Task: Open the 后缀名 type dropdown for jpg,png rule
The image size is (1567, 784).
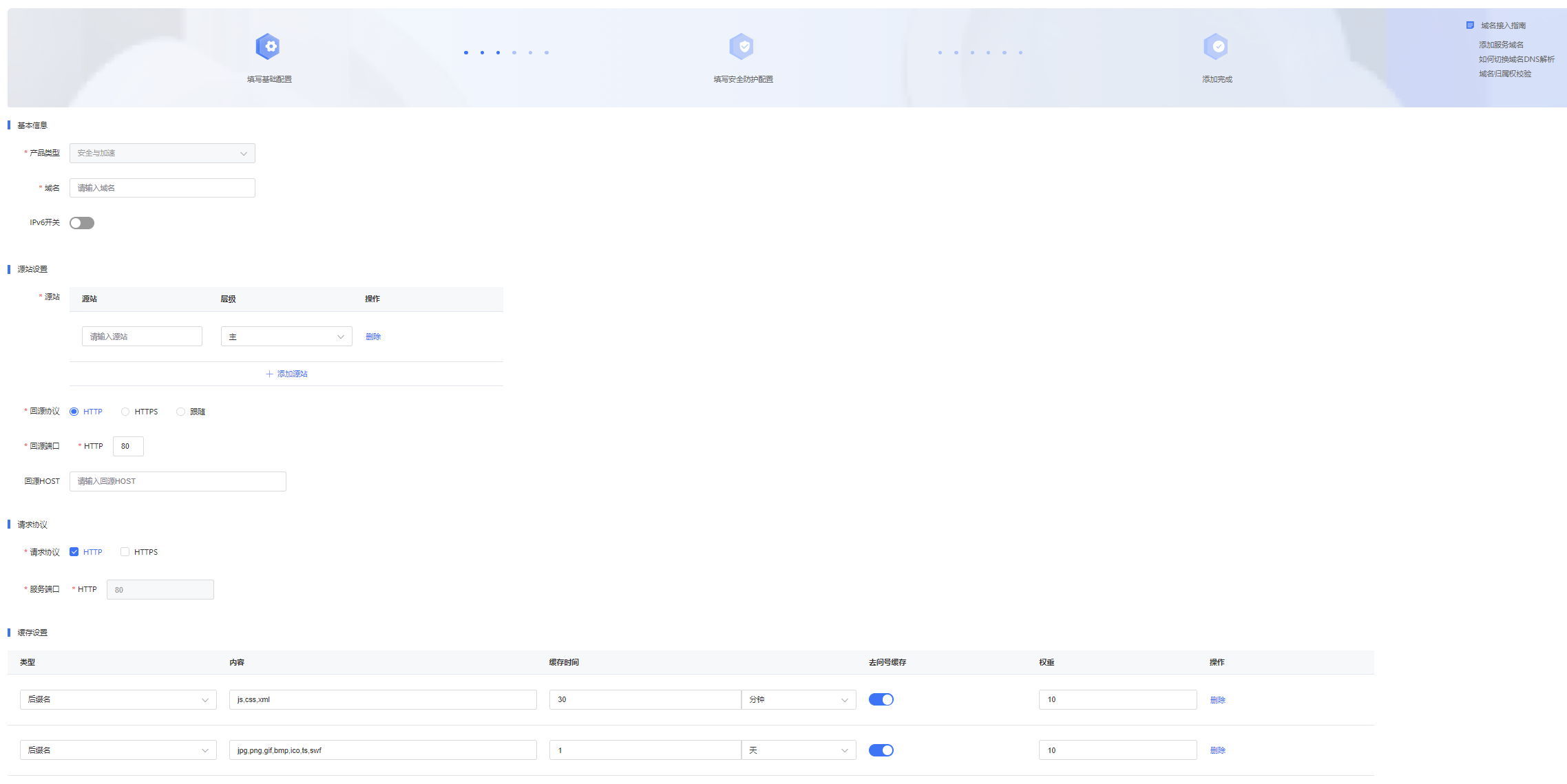Action: (118, 750)
